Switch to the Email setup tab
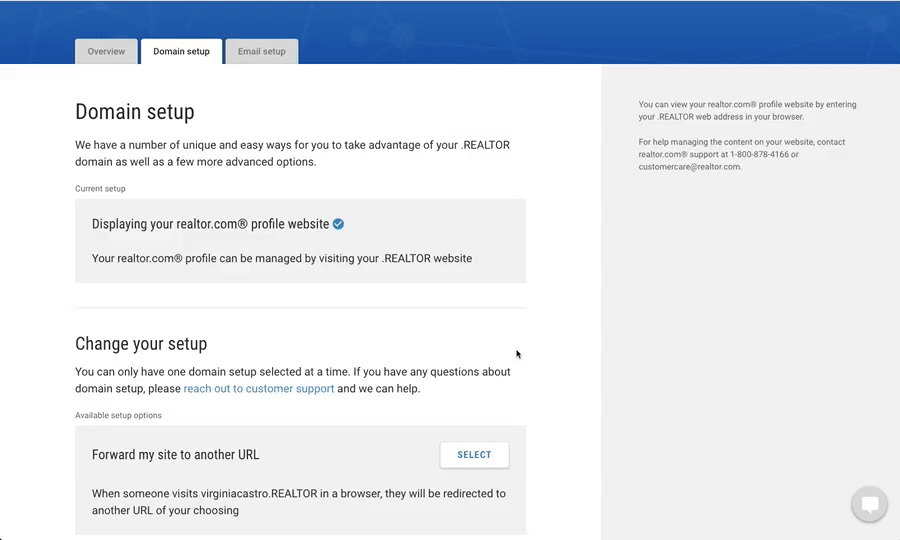Image resolution: width=900 pixels, height=540 pixels. click(262, 52)
